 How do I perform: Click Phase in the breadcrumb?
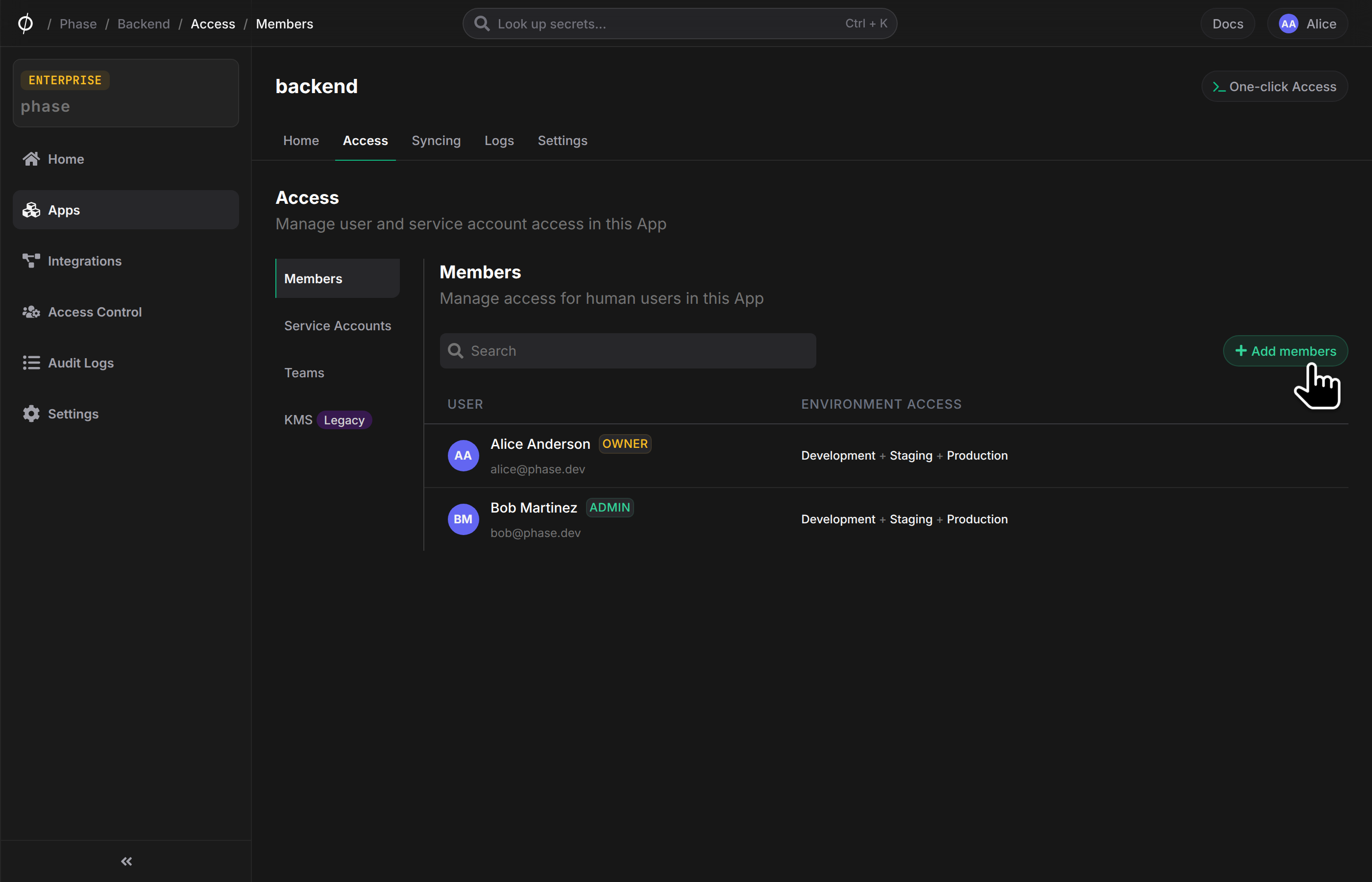pos(78,24)
